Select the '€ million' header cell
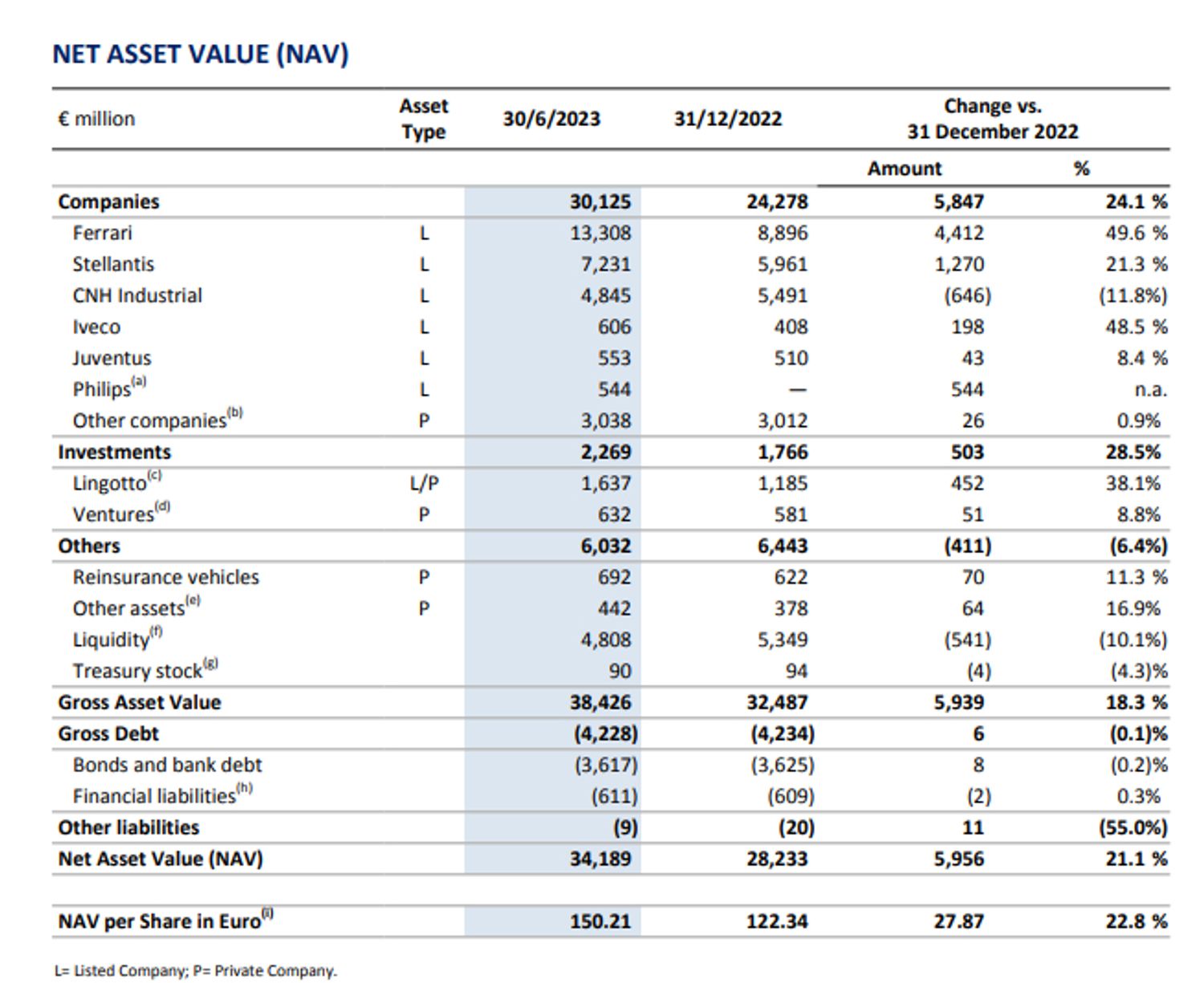The width and height of the screenshot is (1204, 983). 96,119
